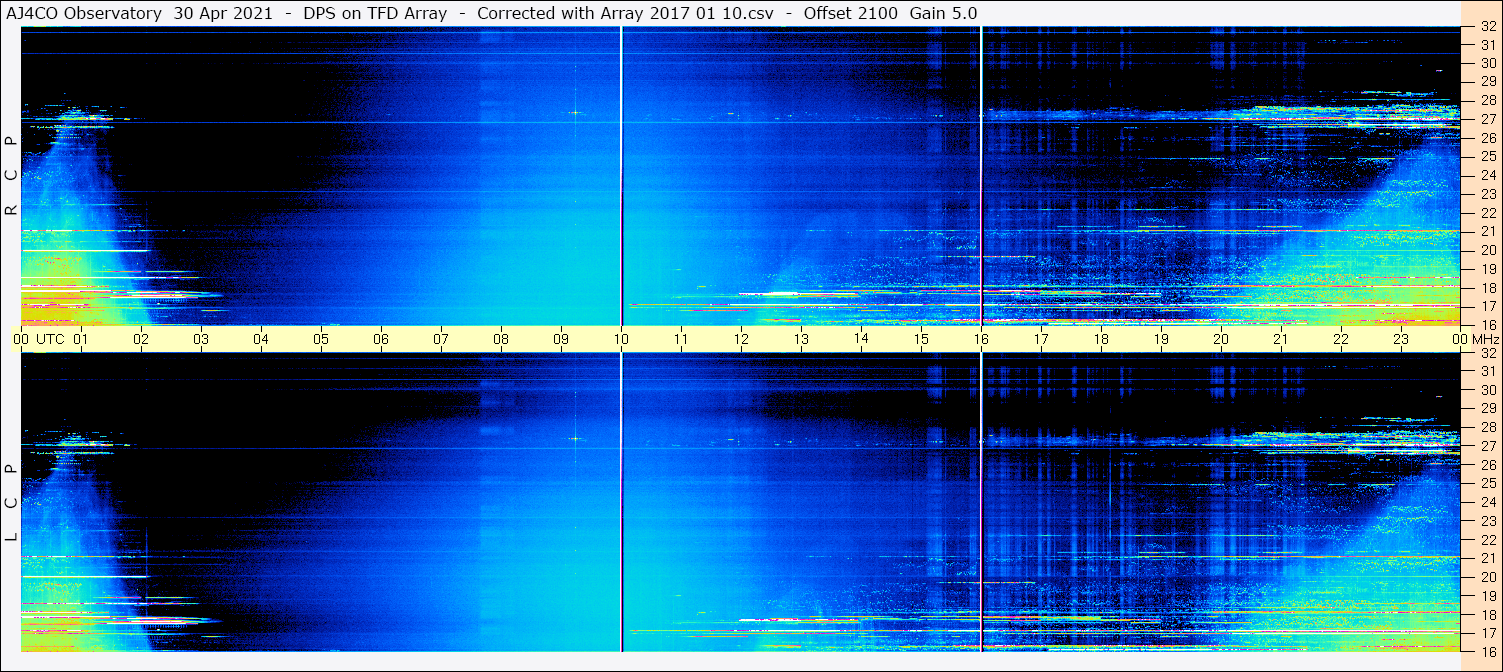This screenshot has height=672, width=1503.
Task: Click the RCP polarization label on left edge
Action: [x=12, y=175]
